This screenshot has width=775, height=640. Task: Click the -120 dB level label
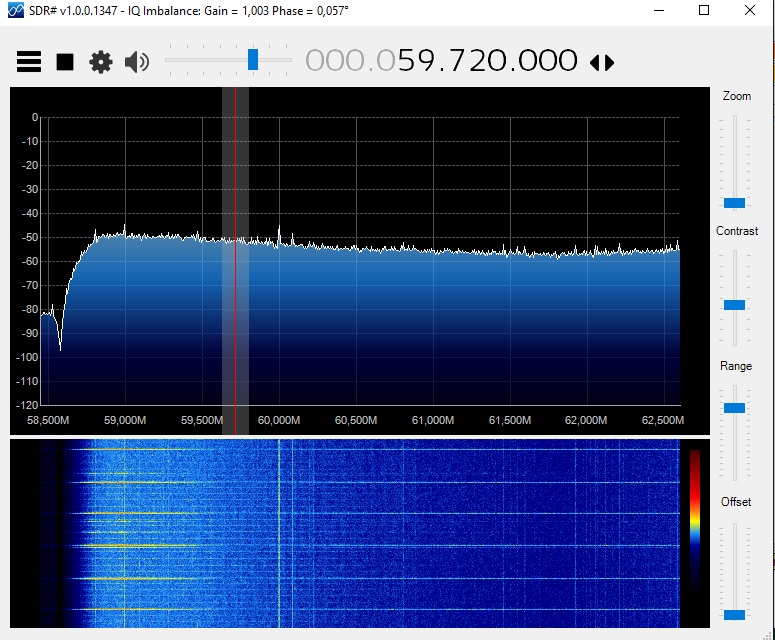coord(27,405)
